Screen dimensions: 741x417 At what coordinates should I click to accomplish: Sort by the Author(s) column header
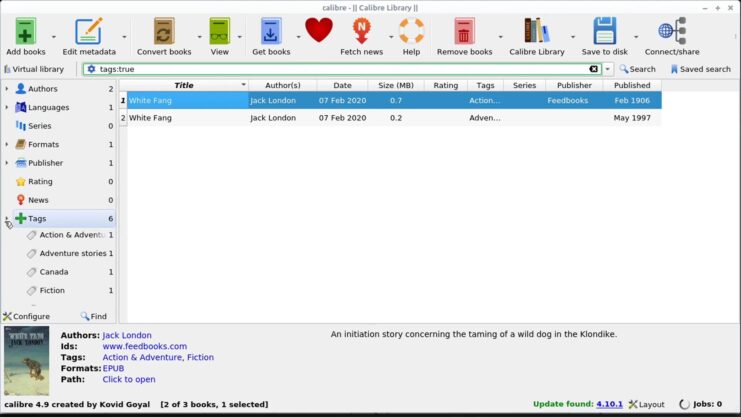(283, 85)
